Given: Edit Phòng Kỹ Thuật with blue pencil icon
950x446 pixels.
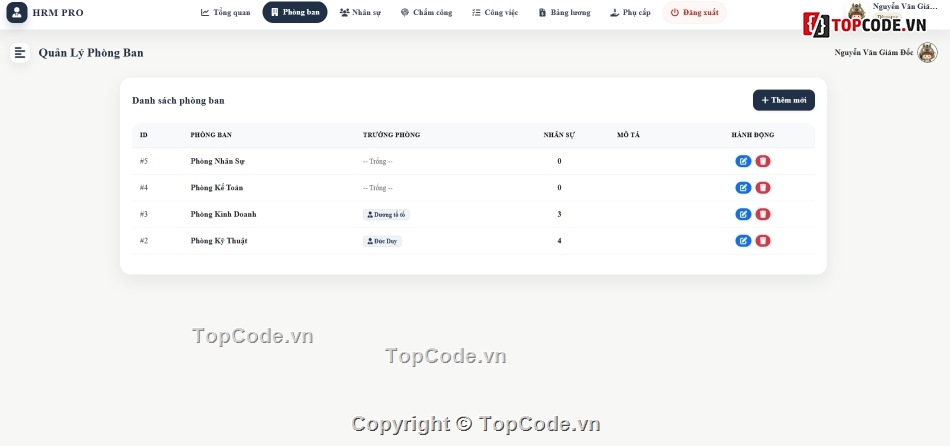Looking at the screenshot, I should 743,241.
